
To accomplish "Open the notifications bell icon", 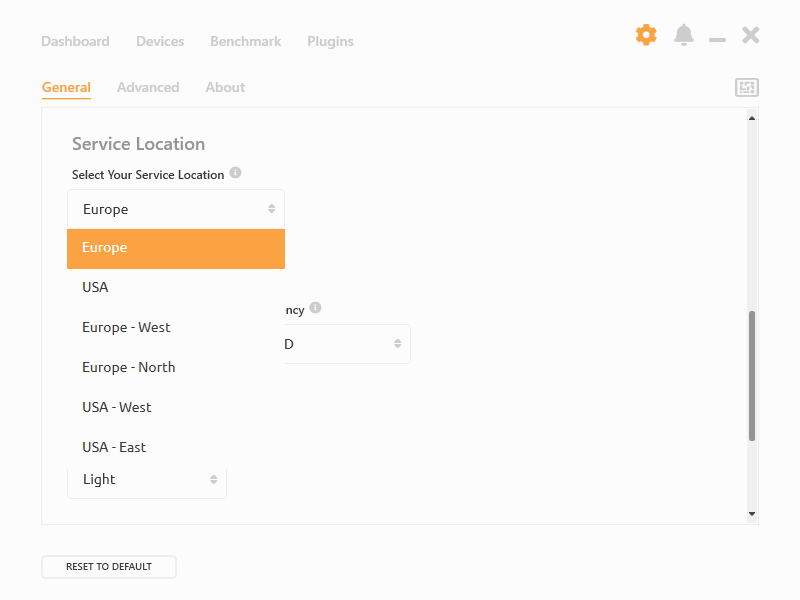I will coord(684,34).
